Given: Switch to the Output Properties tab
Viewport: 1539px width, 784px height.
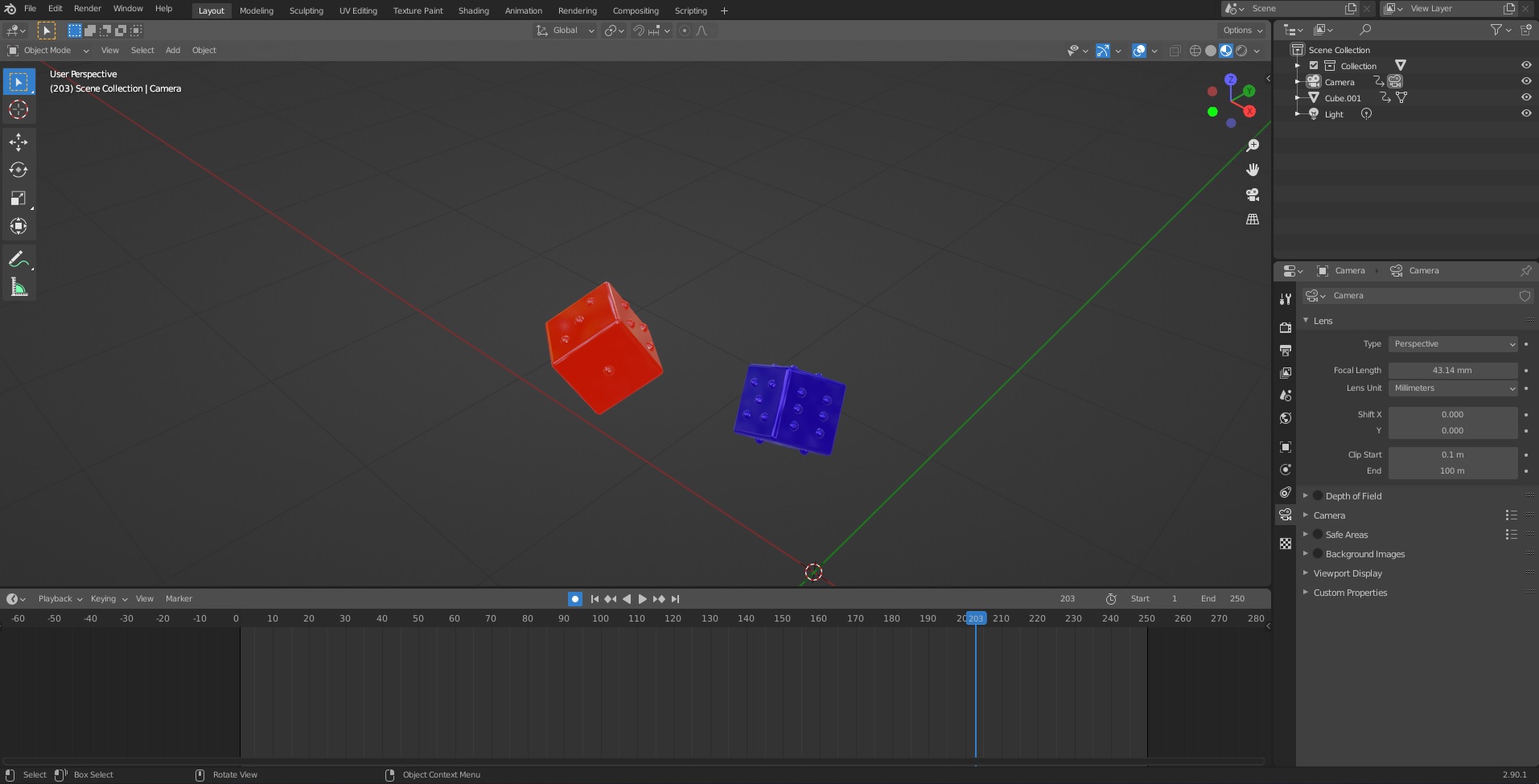Looking at the screenshot, I should click(1285, 350).
